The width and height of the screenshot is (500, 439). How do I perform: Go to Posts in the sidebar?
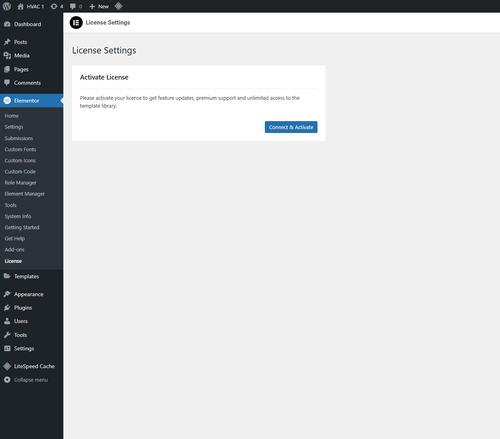pyautogui.click(x=31, y=42)
